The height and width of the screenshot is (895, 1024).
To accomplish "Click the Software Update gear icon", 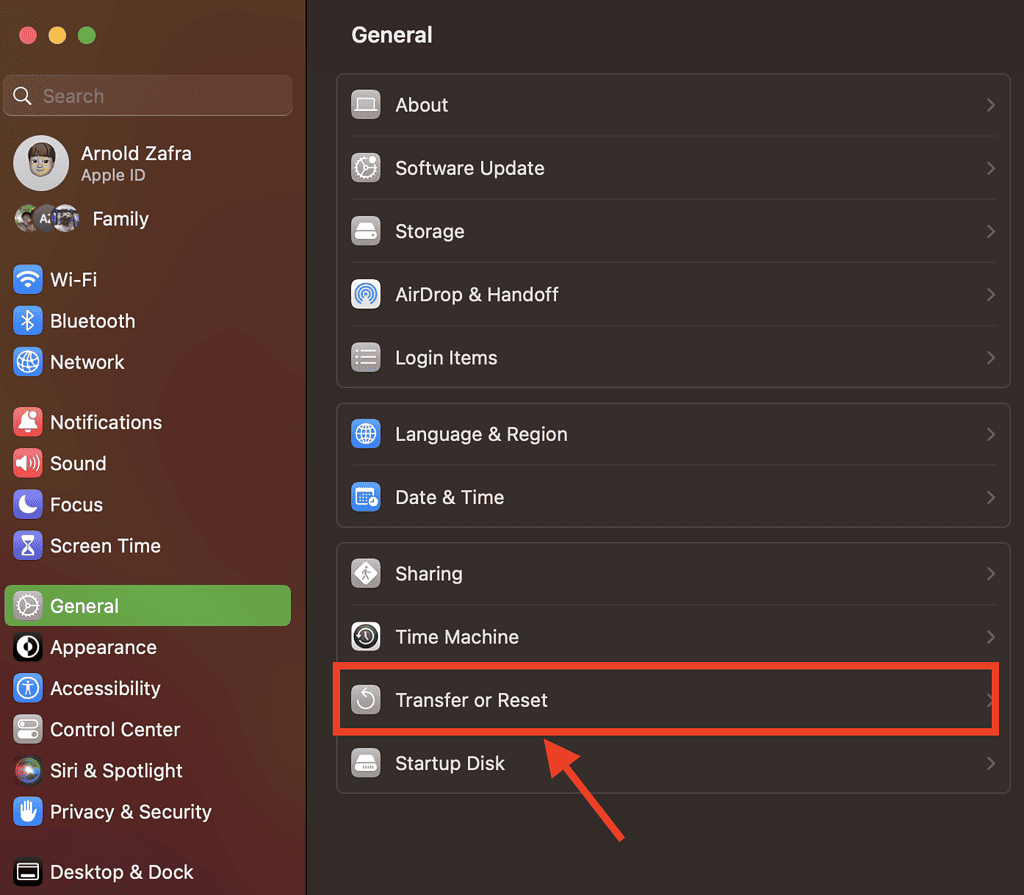I will click(365, 168).
